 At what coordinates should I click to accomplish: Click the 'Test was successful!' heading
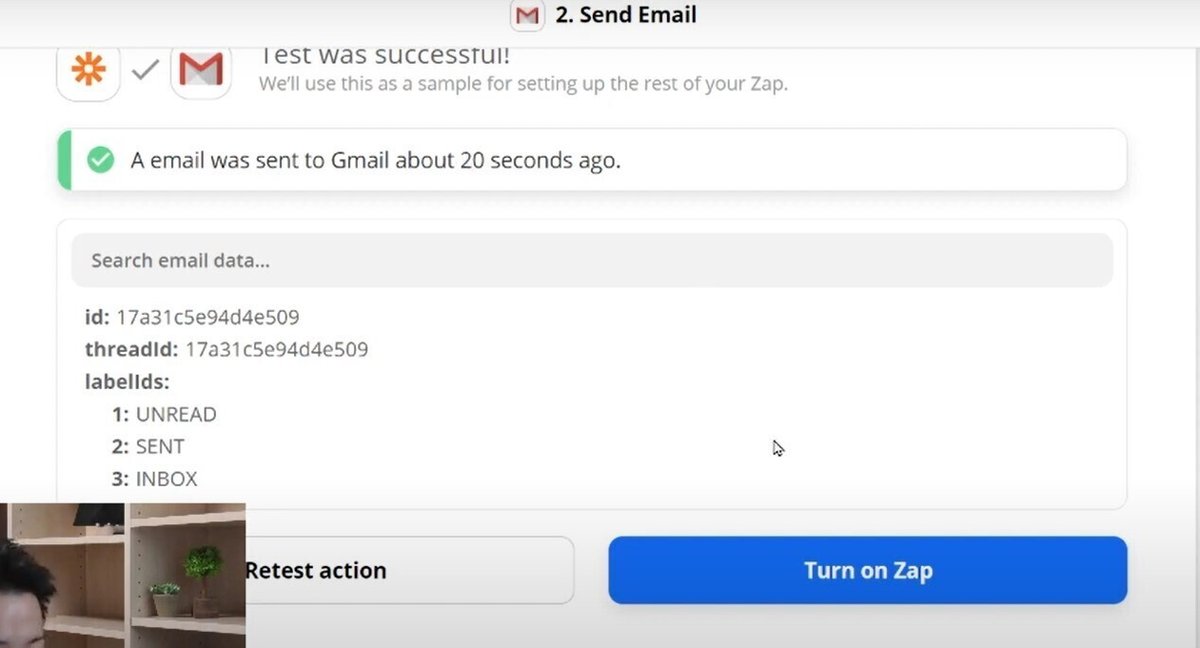(385, 56)
